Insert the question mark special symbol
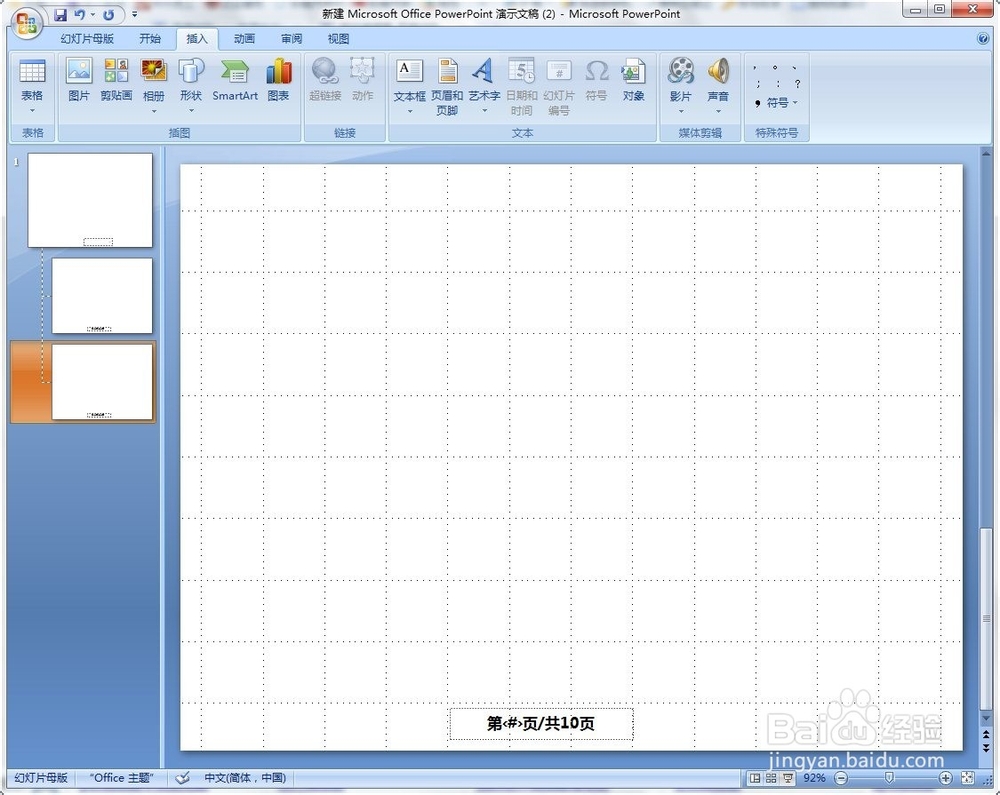The height and width of the screenshot is (795, 1000). point(797,84)
